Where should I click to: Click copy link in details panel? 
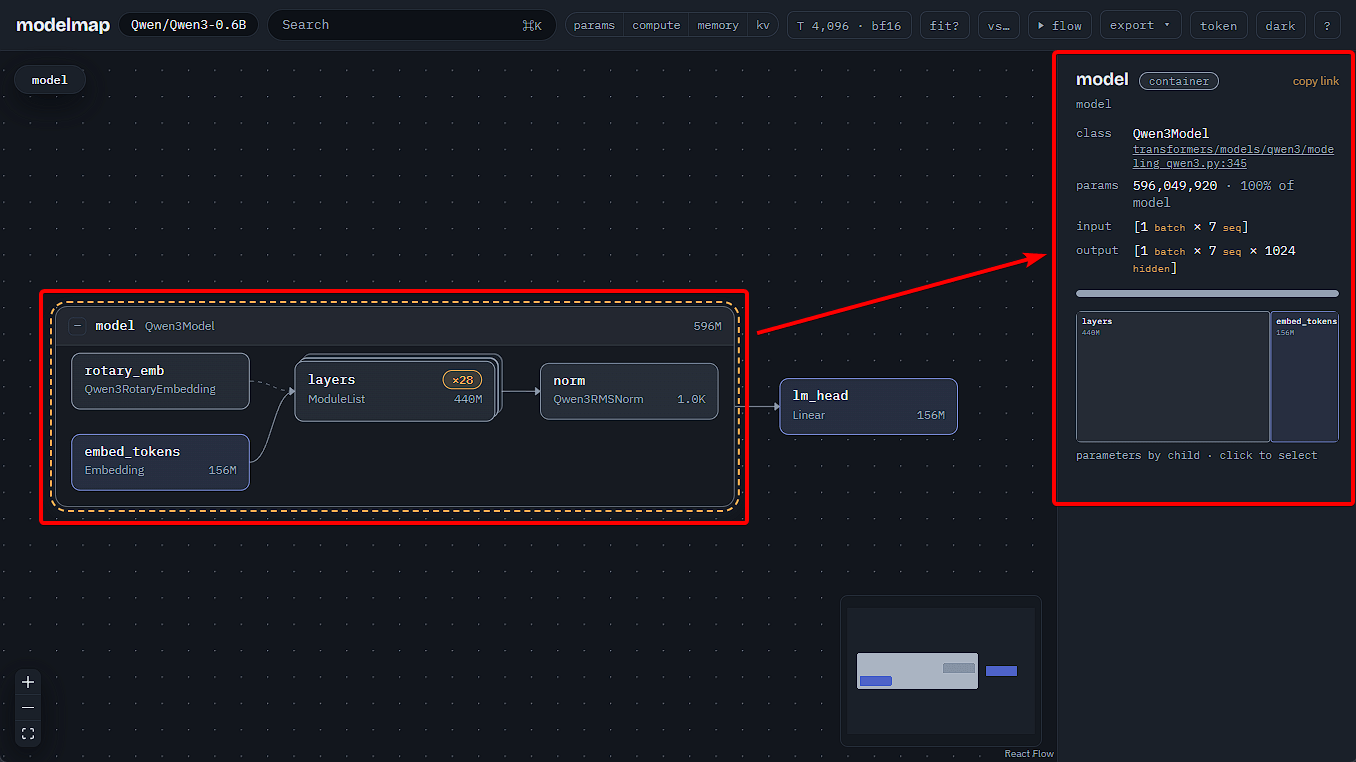point(1315,81)
